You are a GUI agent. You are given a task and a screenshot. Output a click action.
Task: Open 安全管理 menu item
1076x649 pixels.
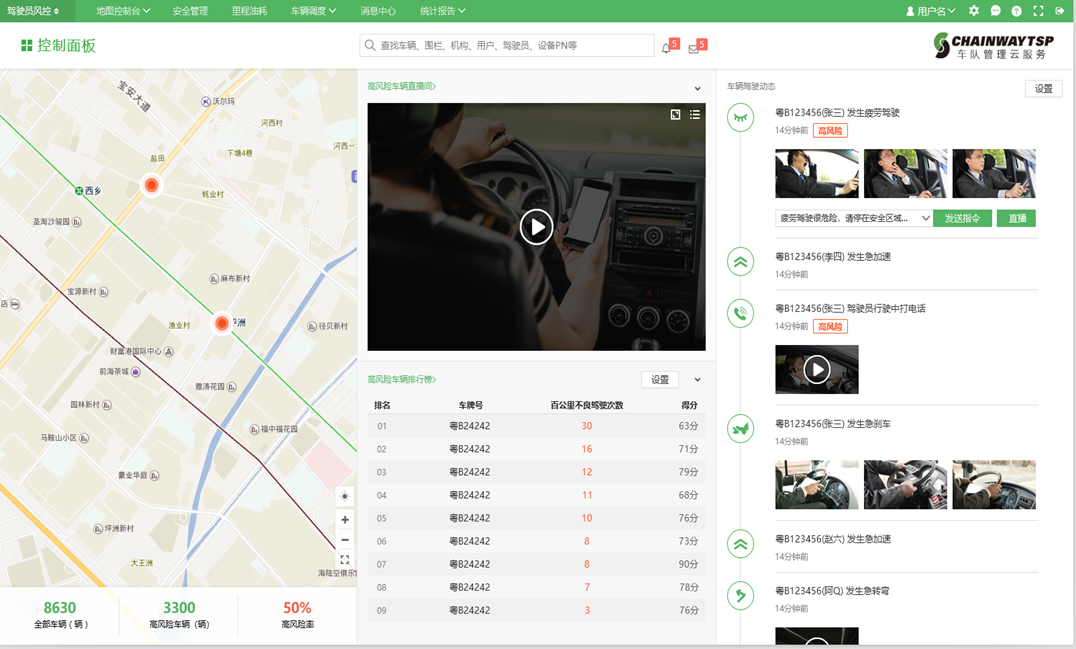coord(190,11)
